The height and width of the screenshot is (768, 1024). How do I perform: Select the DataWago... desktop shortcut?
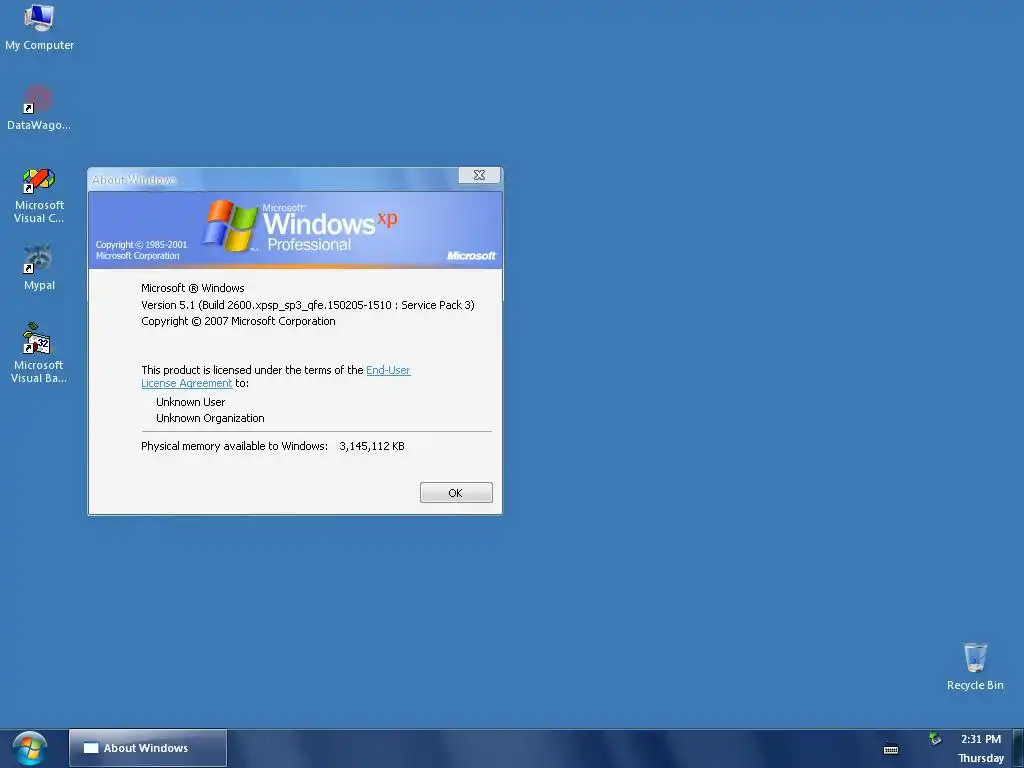pyautogui.click(x=39, y=108)
